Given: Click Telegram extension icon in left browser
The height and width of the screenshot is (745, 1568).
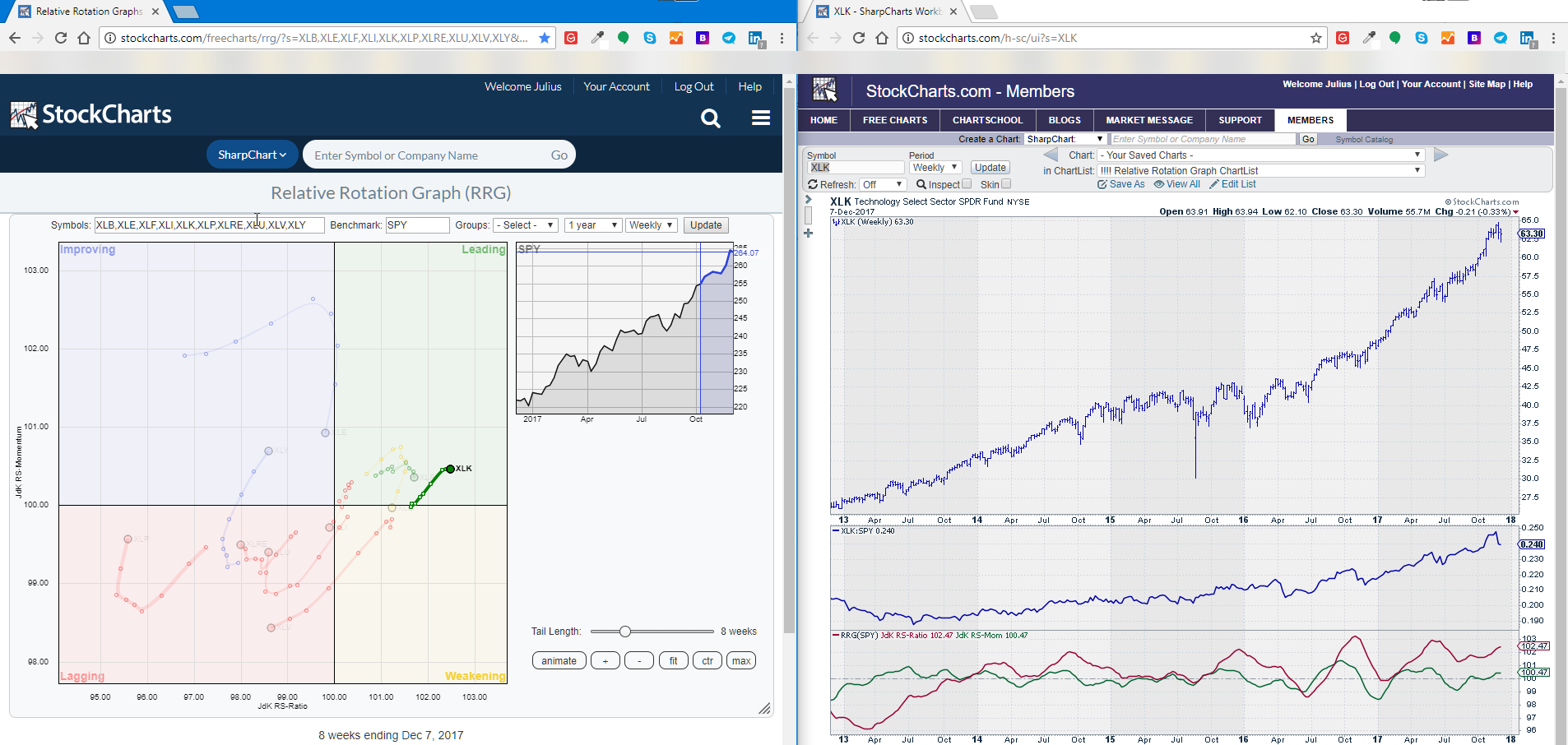Looking at the screenshot, I should (x=729, y=38).
